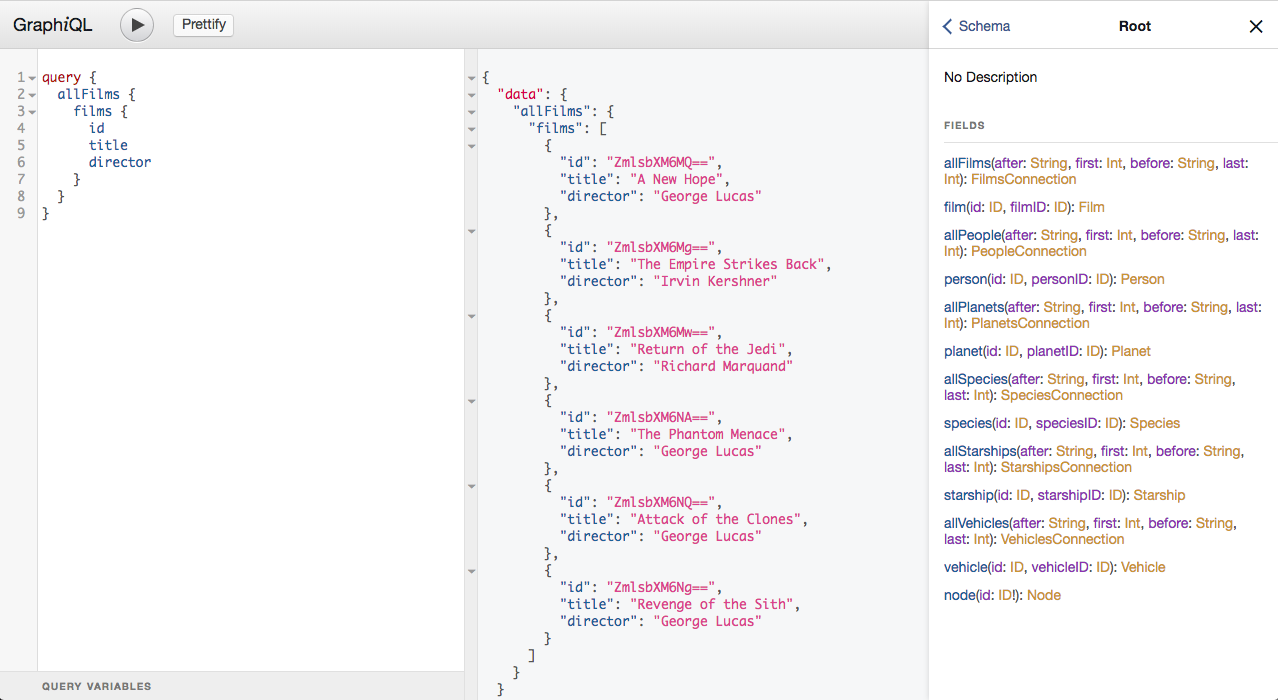This screenshot has height=700, width=1278.
Task: Collapse the allFilms block at line 2
Action: pos(32,94)
